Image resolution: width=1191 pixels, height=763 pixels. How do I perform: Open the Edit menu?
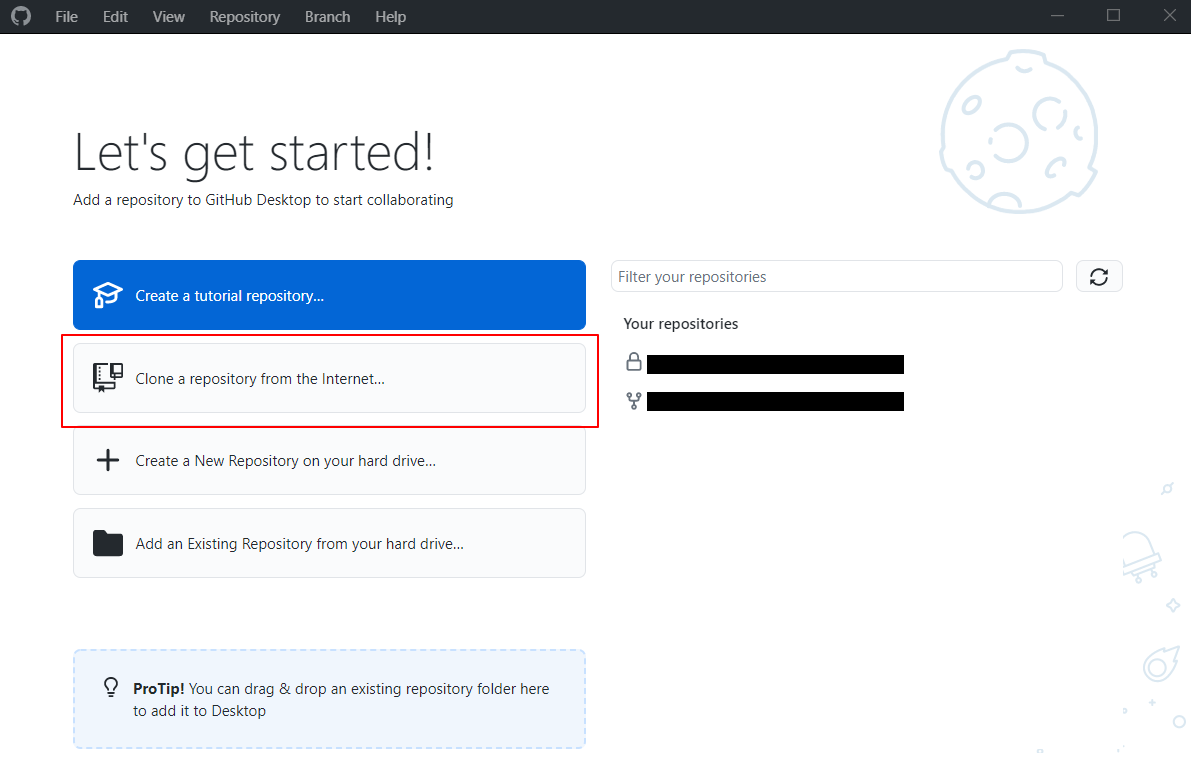tap(115, 16)
